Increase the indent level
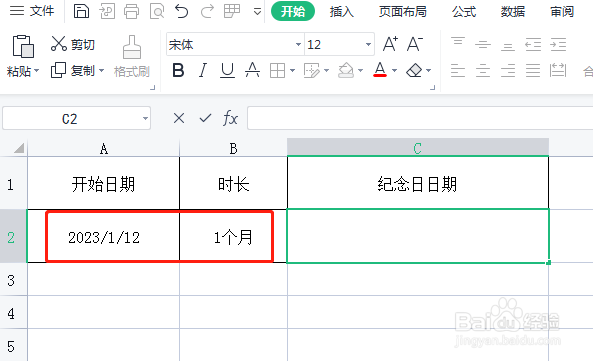Viewport: 593px width, 361px height. click(558, 45)
